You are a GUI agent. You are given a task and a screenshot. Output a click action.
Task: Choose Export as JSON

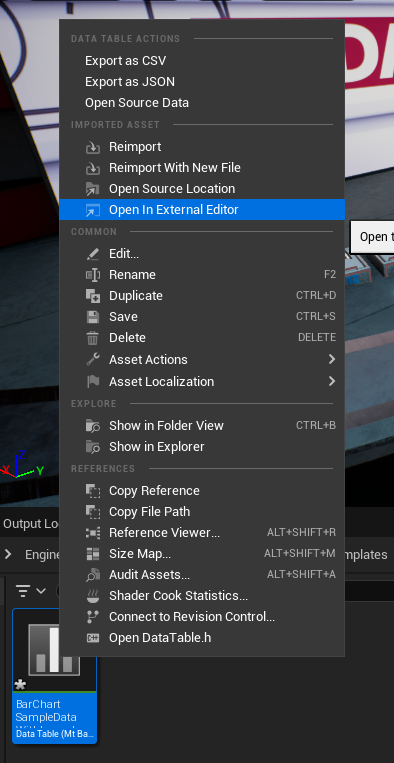pyautogui.click(x=202, y=82)
